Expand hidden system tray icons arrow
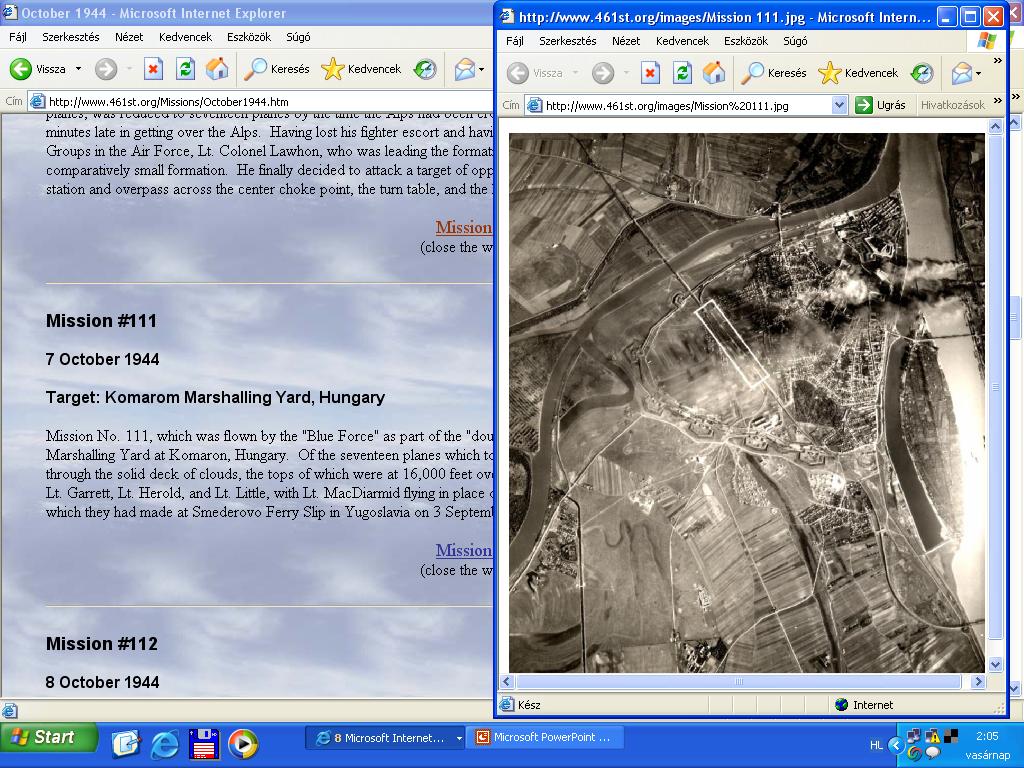This screenshot has width=1024, height=768. point(895,745)
